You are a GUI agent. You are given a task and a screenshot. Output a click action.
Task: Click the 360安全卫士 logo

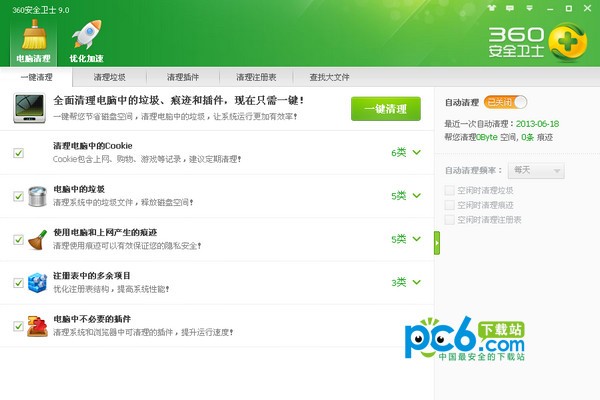click(x=538, y=42)
